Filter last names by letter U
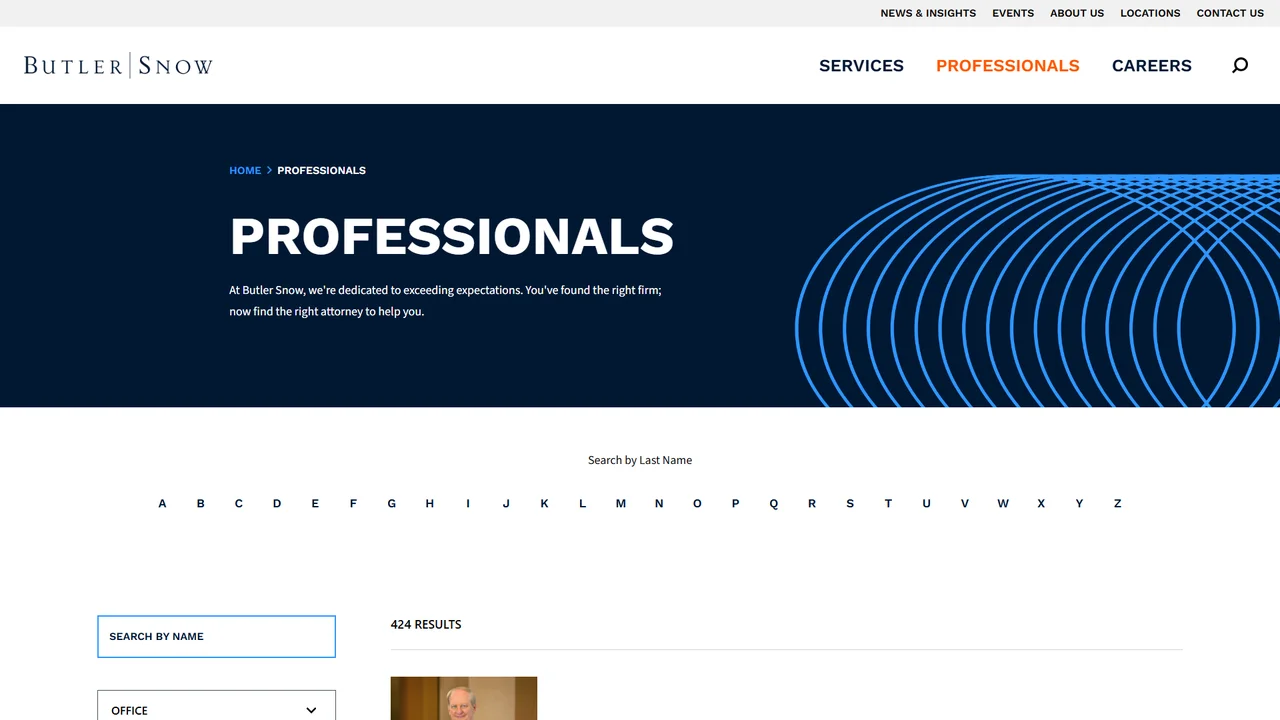1280x720 pixels. [x=926, y=503]
